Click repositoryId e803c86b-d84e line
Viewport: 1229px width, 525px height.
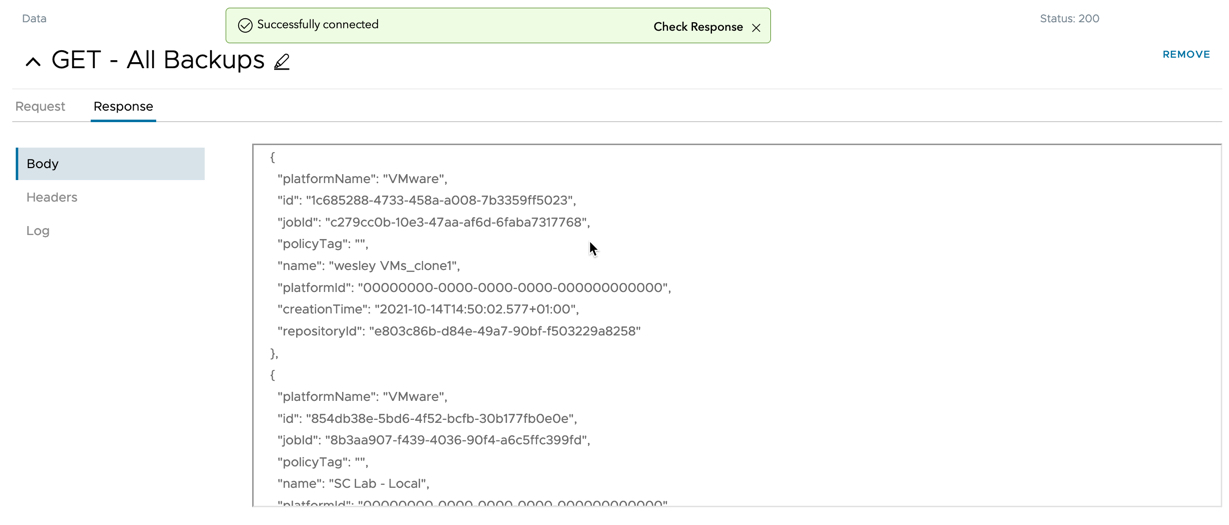[459, 331]
